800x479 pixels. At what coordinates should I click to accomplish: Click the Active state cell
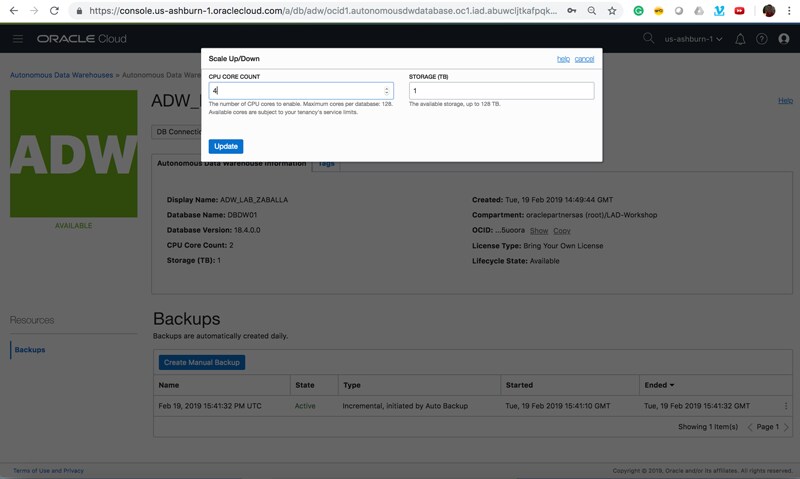pos(305,406)
